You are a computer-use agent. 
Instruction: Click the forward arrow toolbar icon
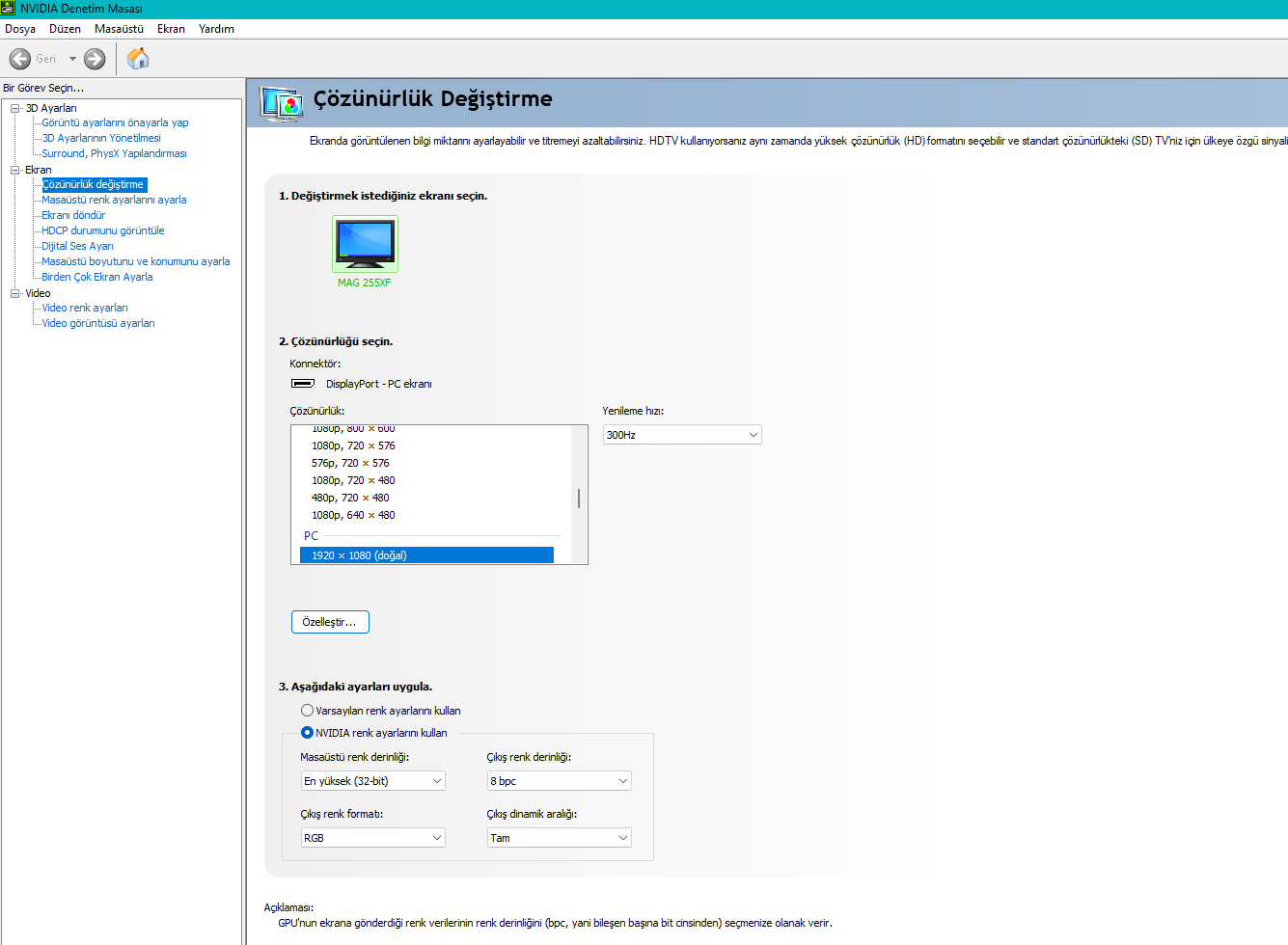[x=95, y=59]
